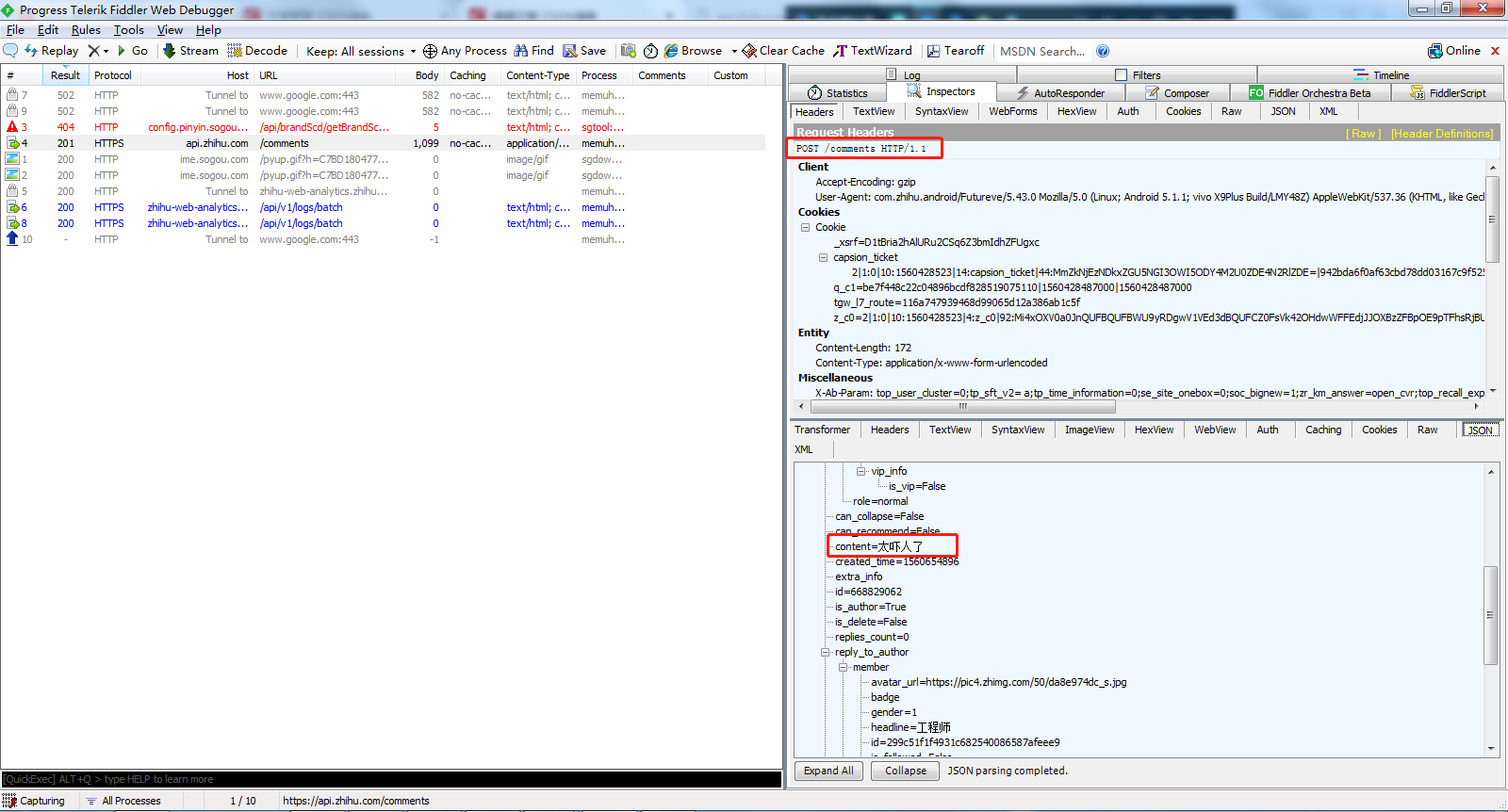Click the Fiddler app title icon
1508x812 pixels.
pos(8,9)
